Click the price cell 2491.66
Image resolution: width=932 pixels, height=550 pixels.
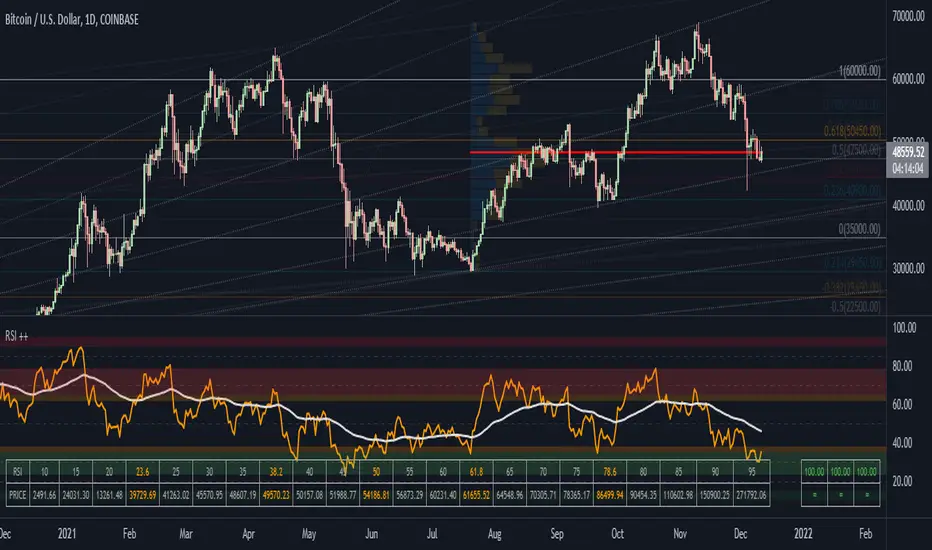point(44,495)
